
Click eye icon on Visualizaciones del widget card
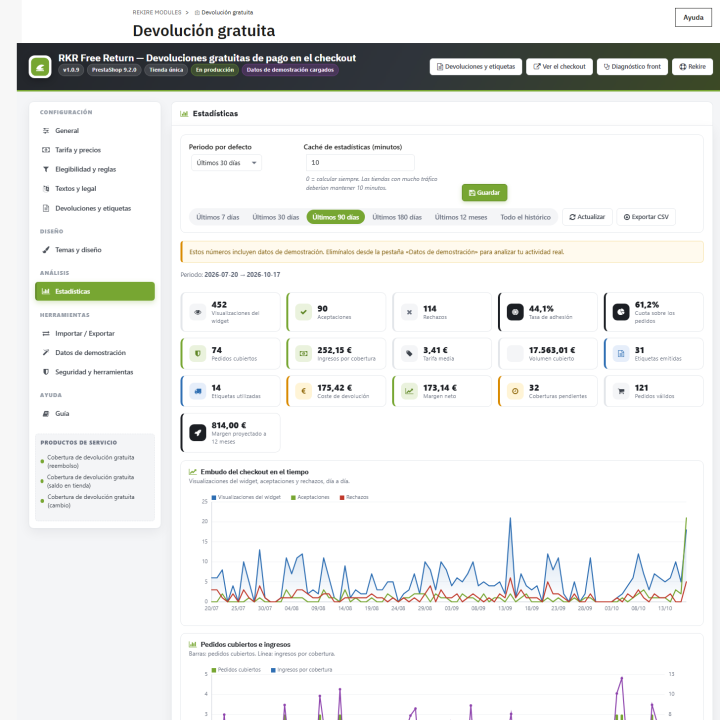click(198, 312)
